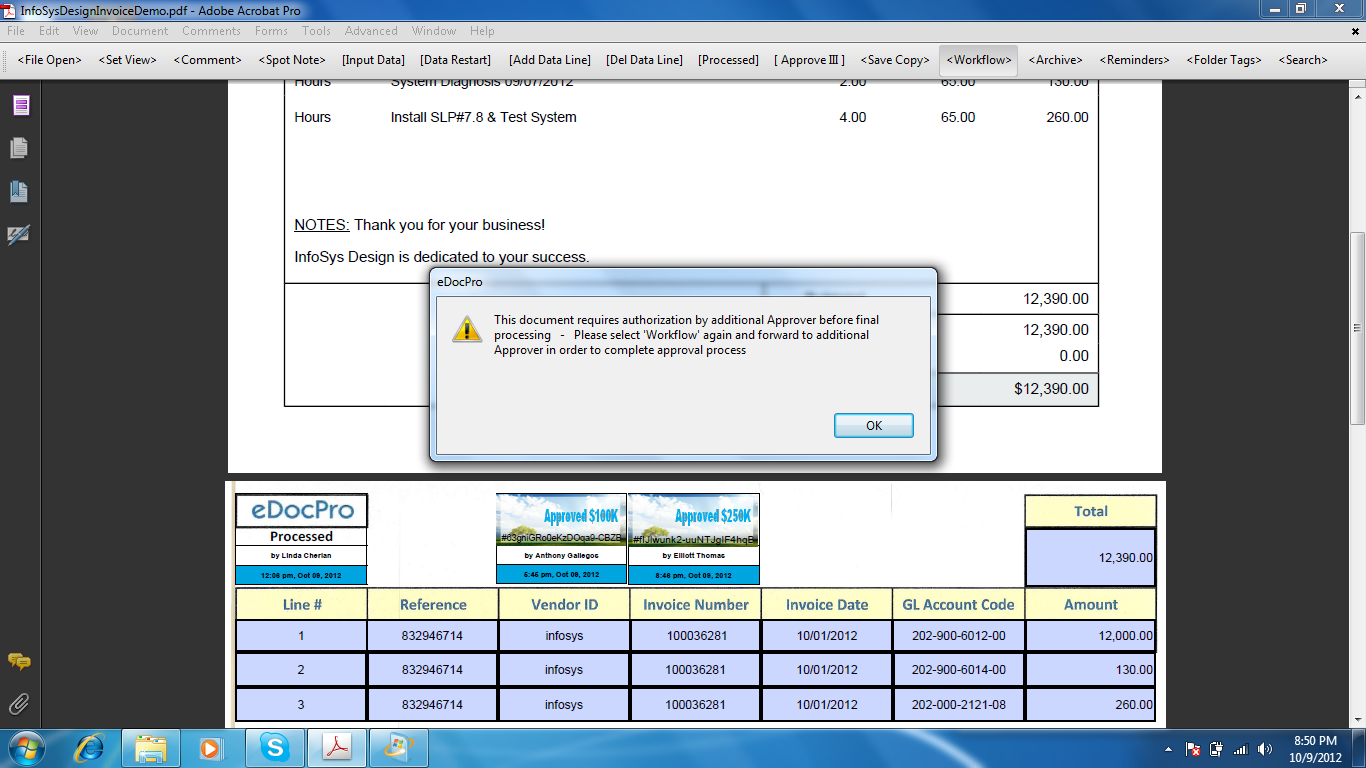Click GL Account Code 202-900-6014-00 field
The width and height of the screenshot is (1366, 768).
click(959, 670)
